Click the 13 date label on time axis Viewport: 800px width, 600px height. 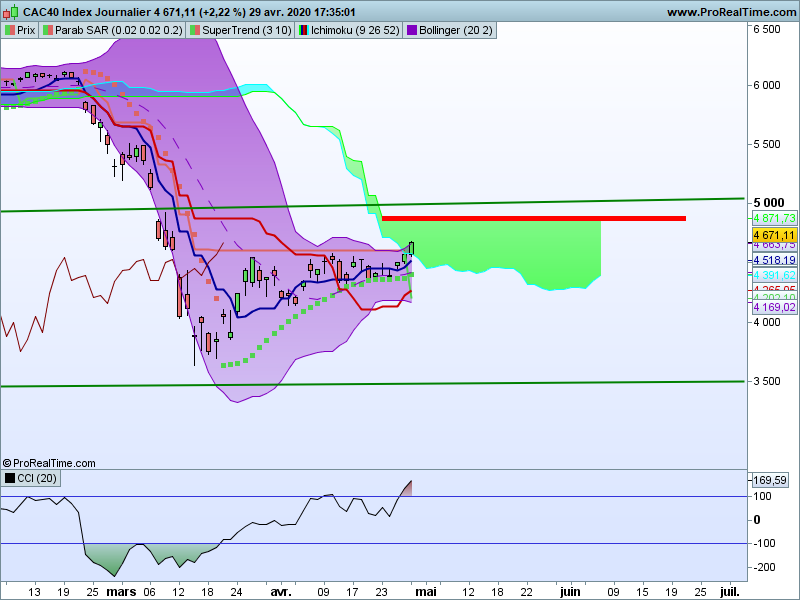click(x=34, y=592)
